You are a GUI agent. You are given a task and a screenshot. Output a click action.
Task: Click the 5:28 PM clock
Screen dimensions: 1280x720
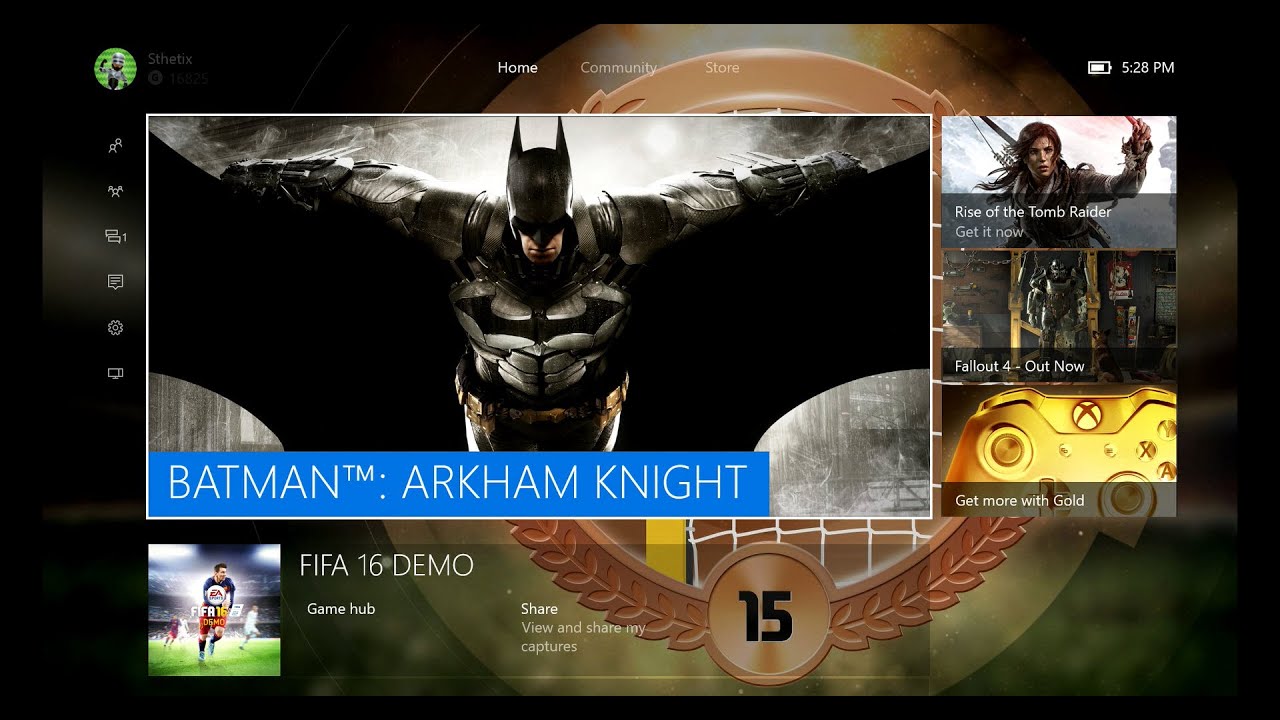click(x=1148, y=68)
